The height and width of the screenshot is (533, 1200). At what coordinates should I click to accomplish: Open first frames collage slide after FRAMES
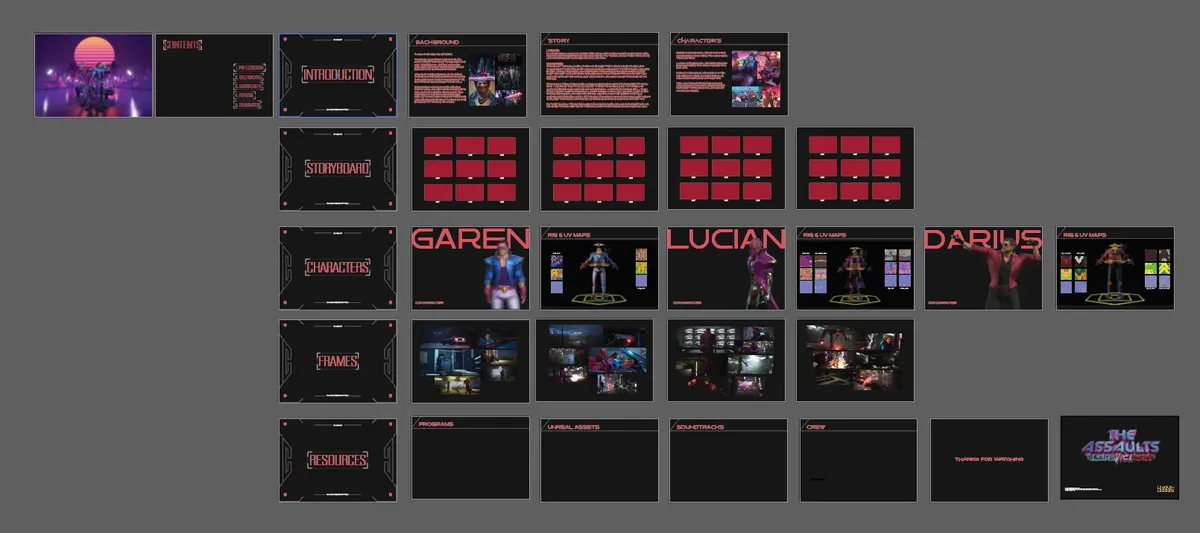click(470, 361)
